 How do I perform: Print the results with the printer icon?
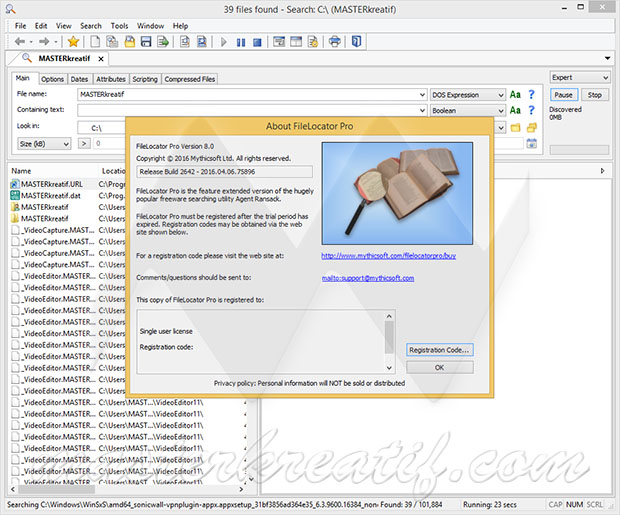click(335, 42)
